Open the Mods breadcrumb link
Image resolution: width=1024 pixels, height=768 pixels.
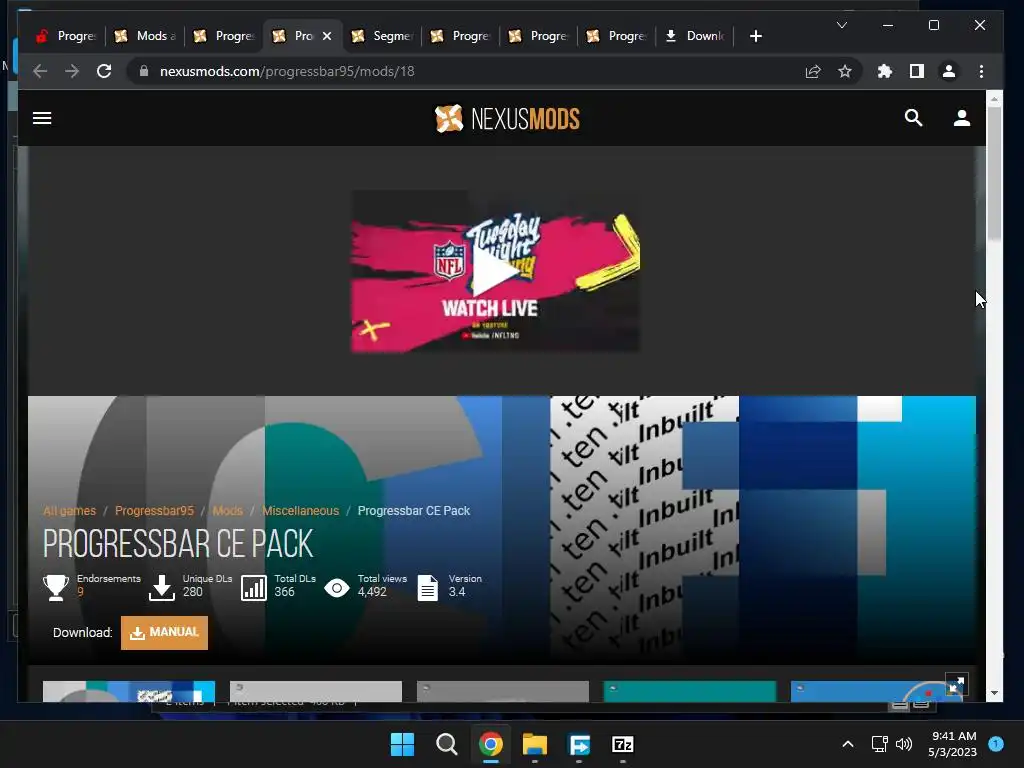click(x=227, y=511)
